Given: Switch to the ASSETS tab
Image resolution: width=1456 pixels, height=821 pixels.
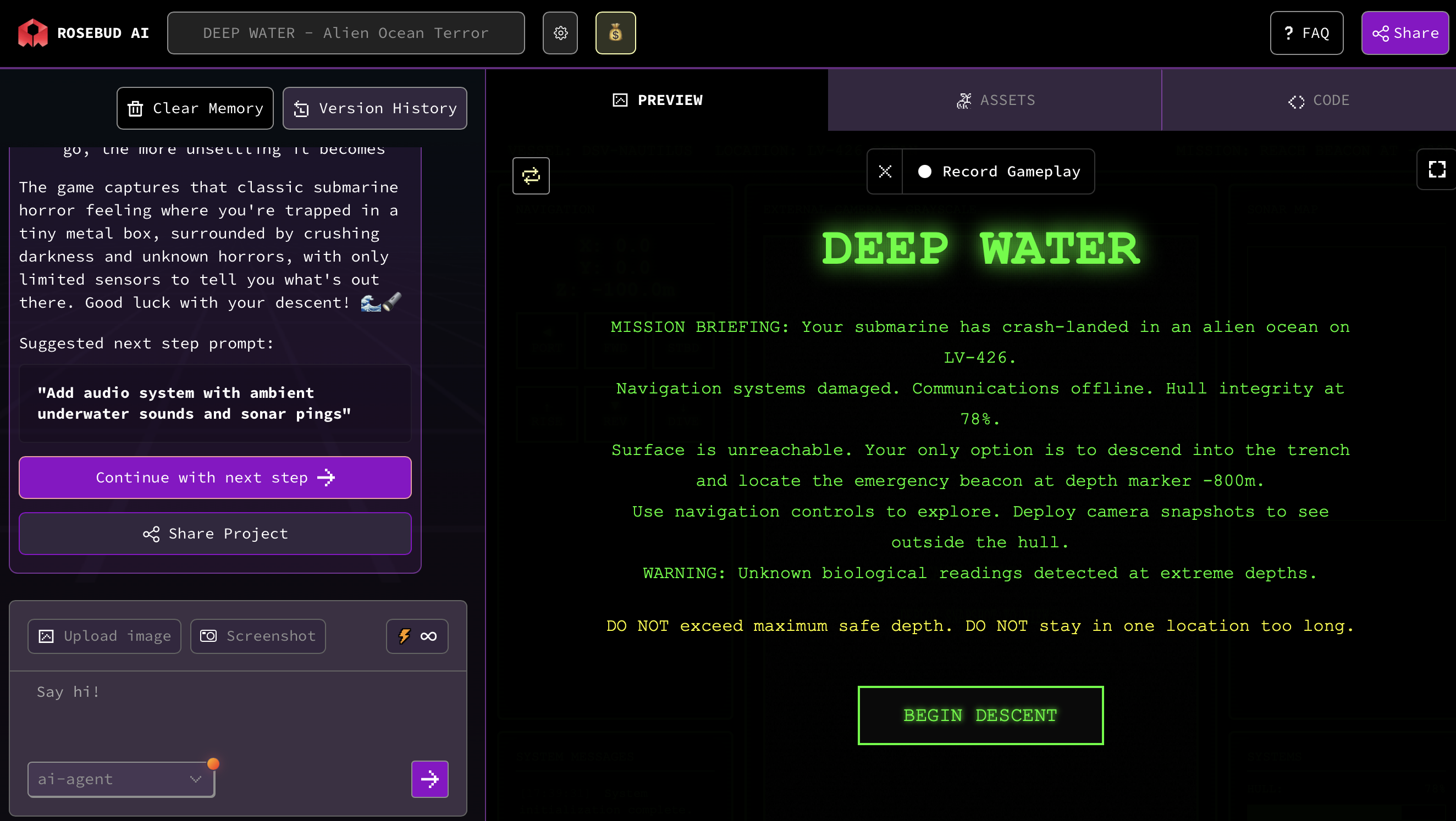Looking at the screenshot, I should pyautogui.click(x=995, y=100).
